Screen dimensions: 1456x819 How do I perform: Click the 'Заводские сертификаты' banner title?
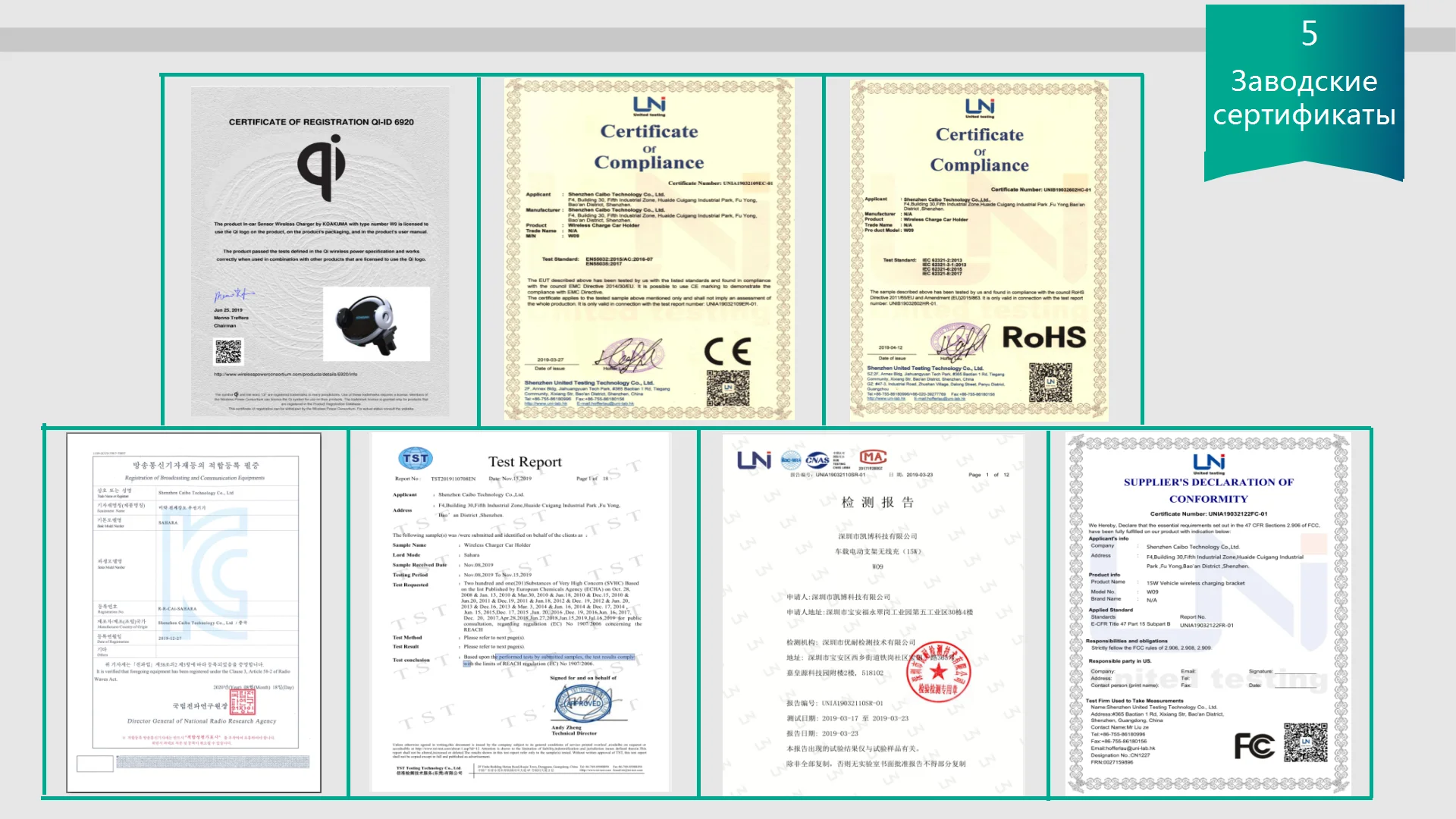[1304, 98]
